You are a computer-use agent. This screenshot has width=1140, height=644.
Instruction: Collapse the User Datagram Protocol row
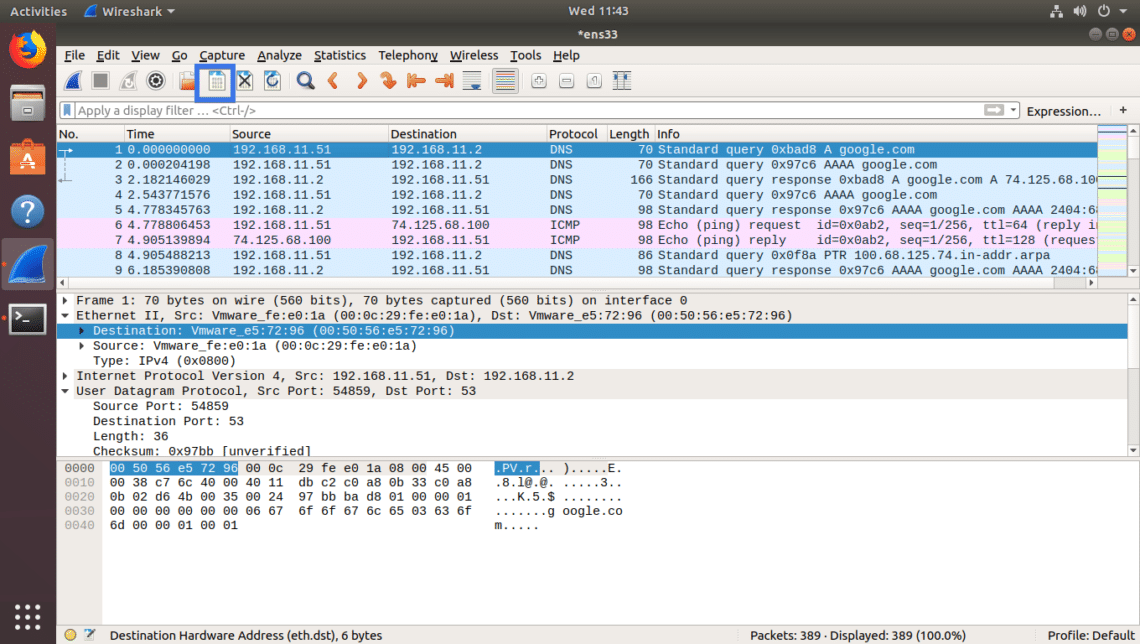pyautogui.click(x=65, y=391)
